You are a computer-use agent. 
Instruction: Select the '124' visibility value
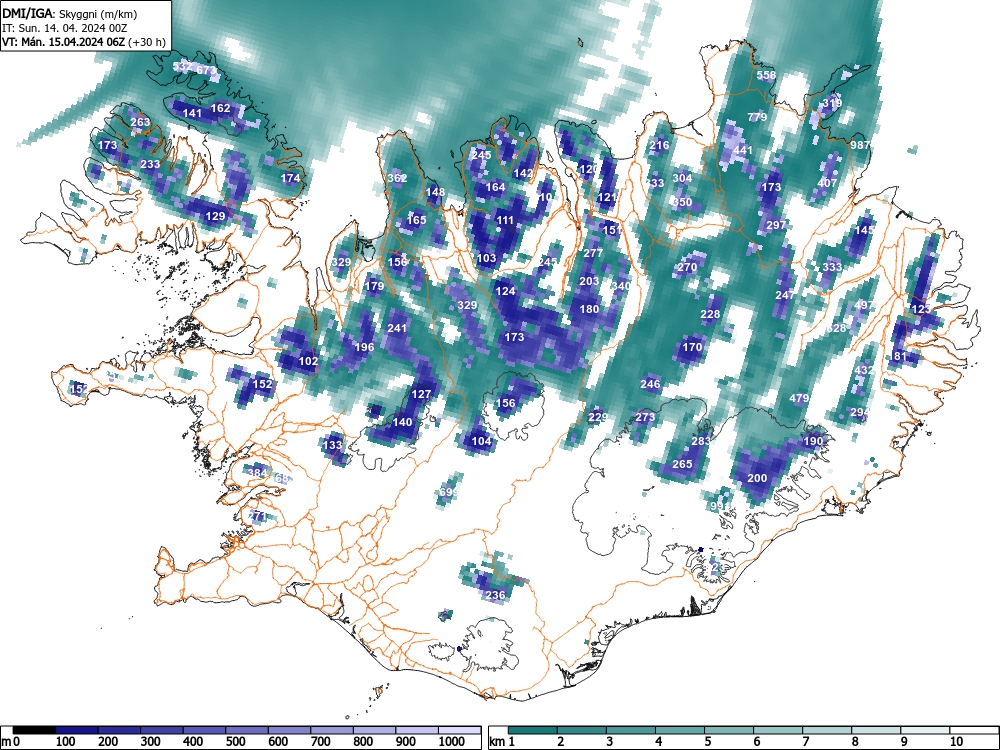[505, 291]
